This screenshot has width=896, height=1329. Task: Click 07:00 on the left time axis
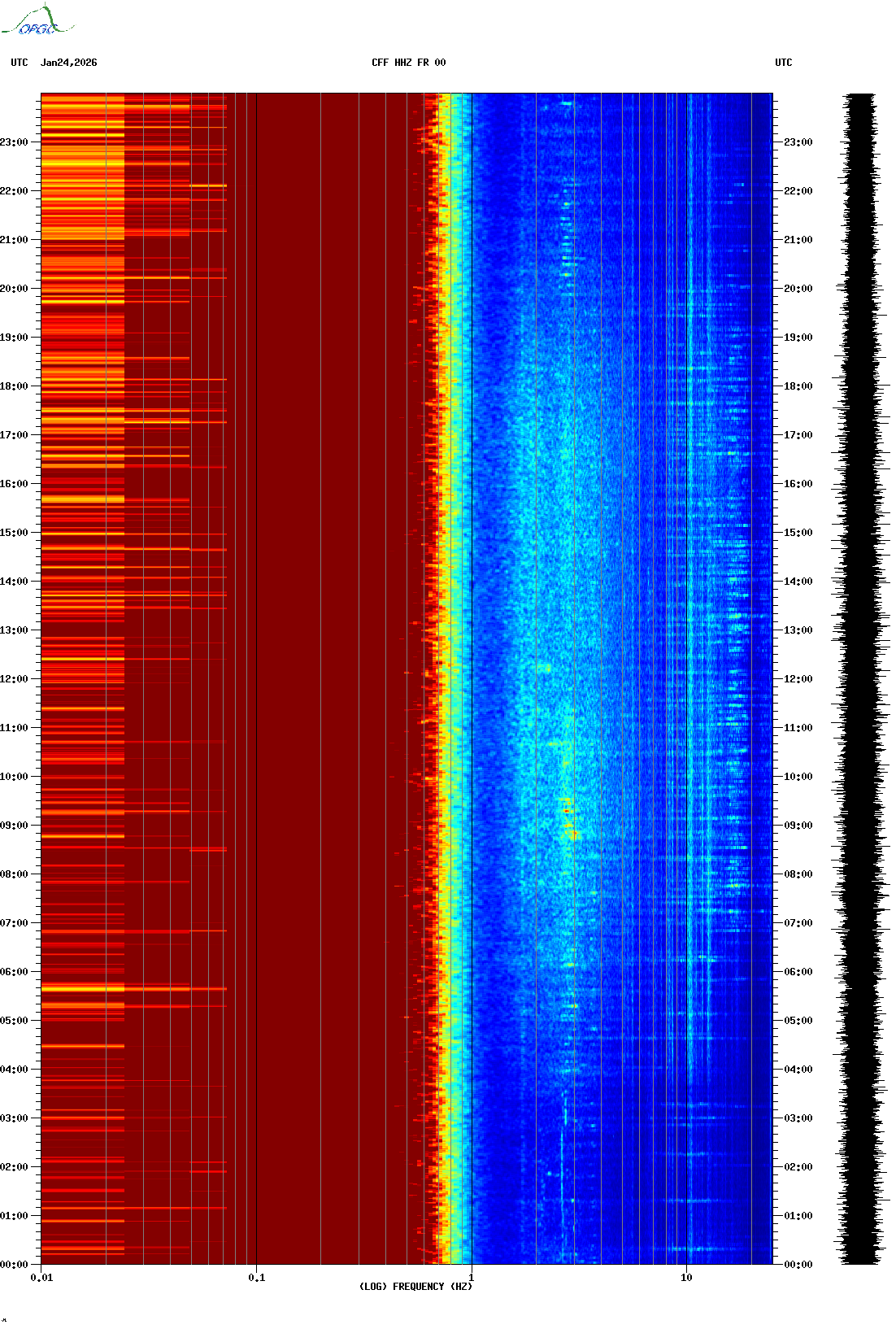[x=14, y=923]
